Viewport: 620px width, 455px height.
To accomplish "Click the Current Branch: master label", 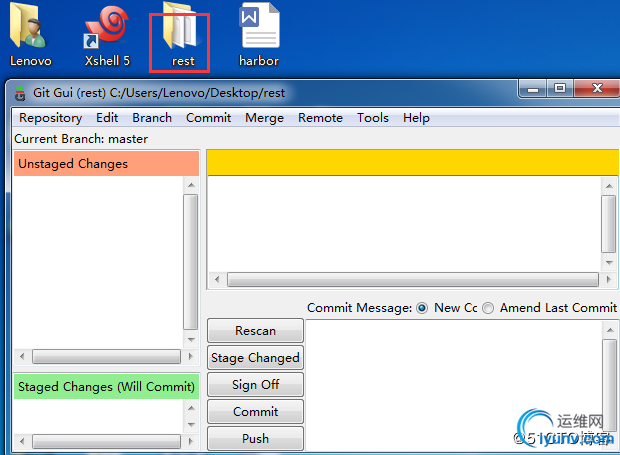I will click(x=81, y=139).
